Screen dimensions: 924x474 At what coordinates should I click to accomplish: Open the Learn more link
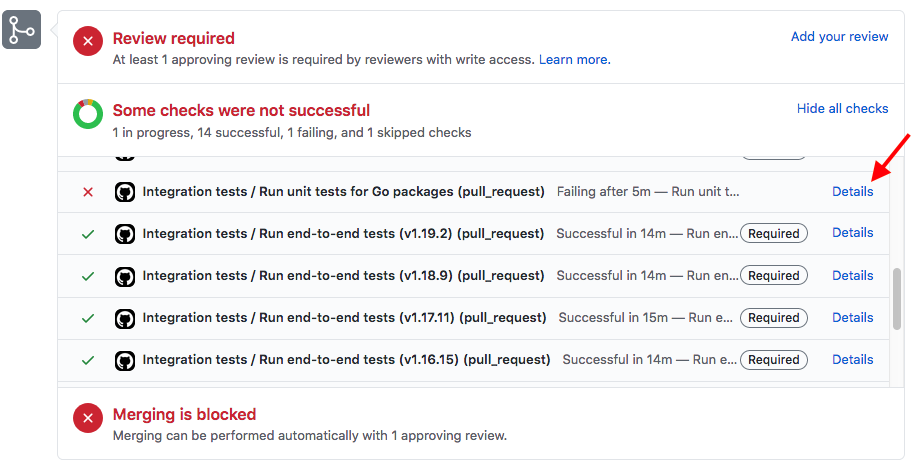pos(574,59)
